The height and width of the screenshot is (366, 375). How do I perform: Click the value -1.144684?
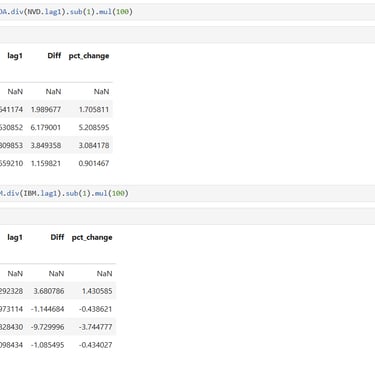(47, 309)
